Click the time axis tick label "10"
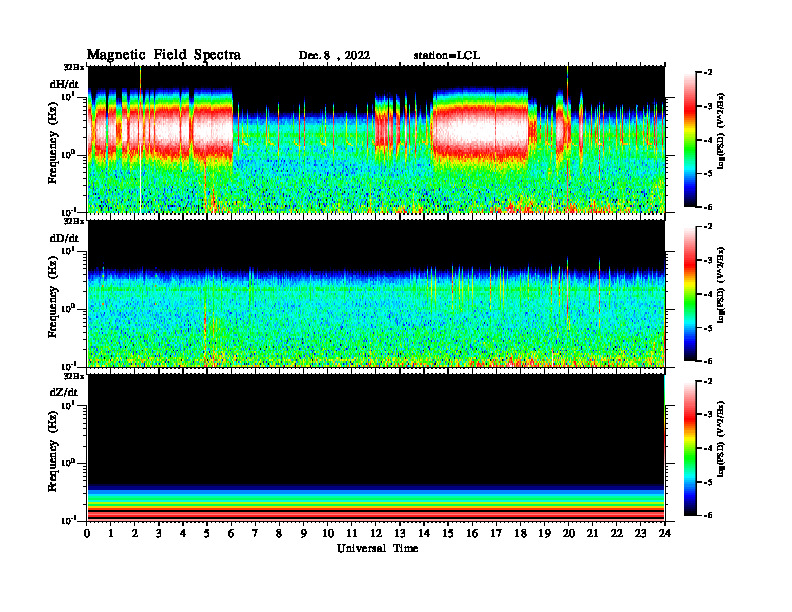Viewport: 792px width, 612px height. pyautogui.click(x=328, y=533)
